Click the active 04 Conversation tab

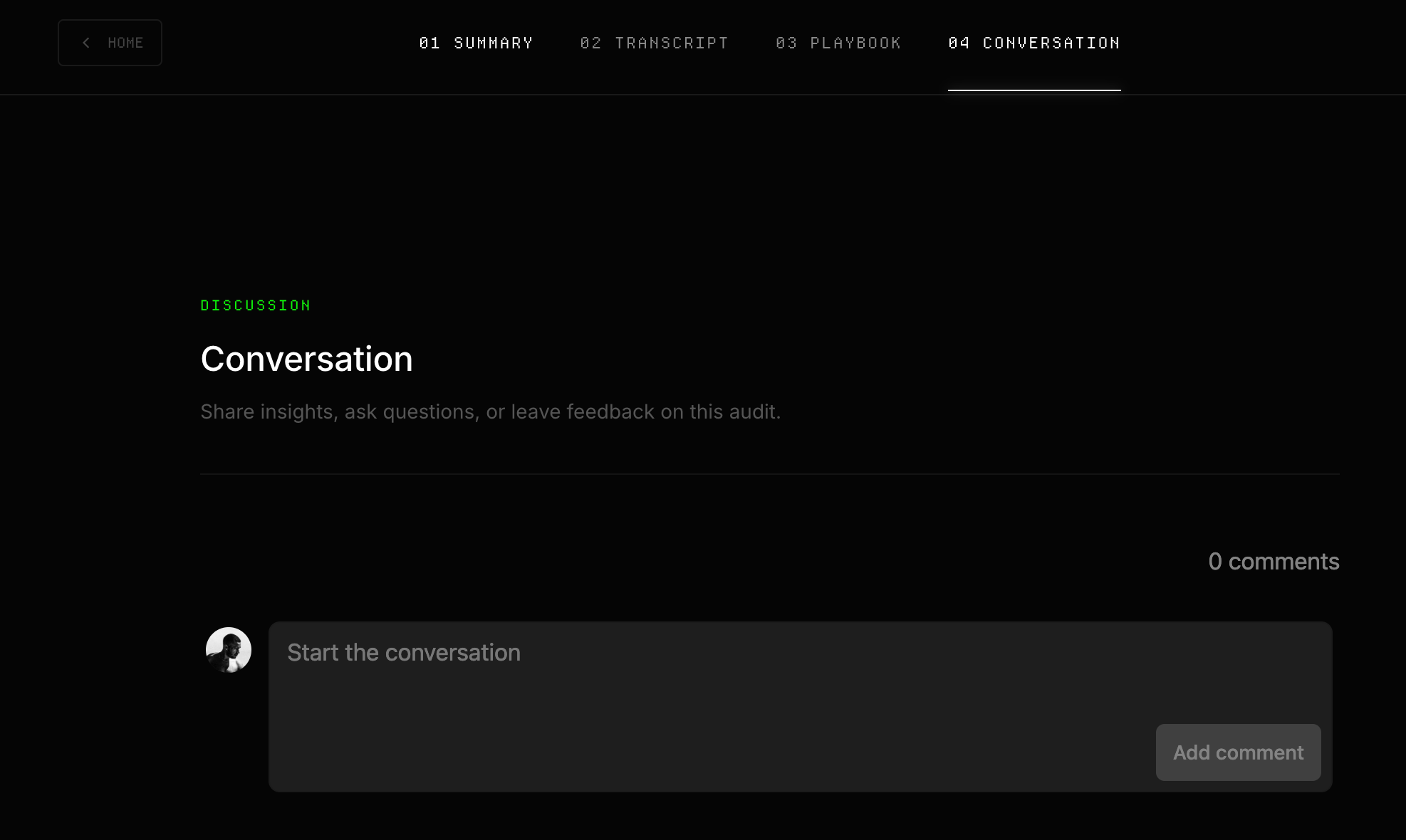tap(1033, 43)
